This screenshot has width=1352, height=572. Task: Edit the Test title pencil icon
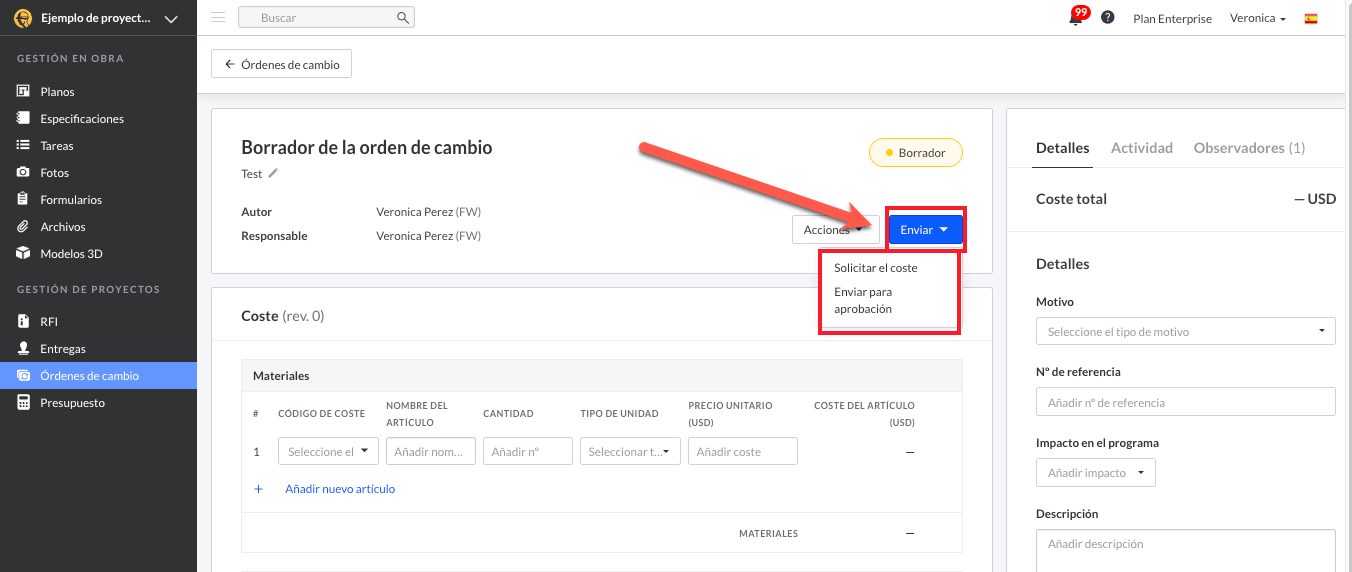tap(273, 173)
